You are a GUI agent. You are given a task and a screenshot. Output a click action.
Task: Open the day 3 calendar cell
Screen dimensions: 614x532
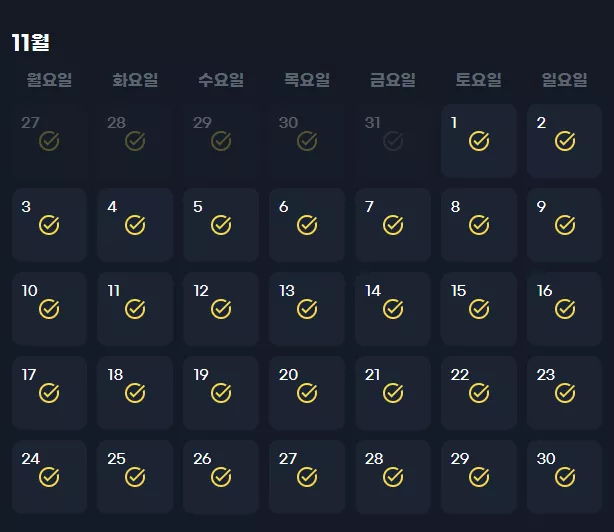pyautogui.click(x=49, y=225)
